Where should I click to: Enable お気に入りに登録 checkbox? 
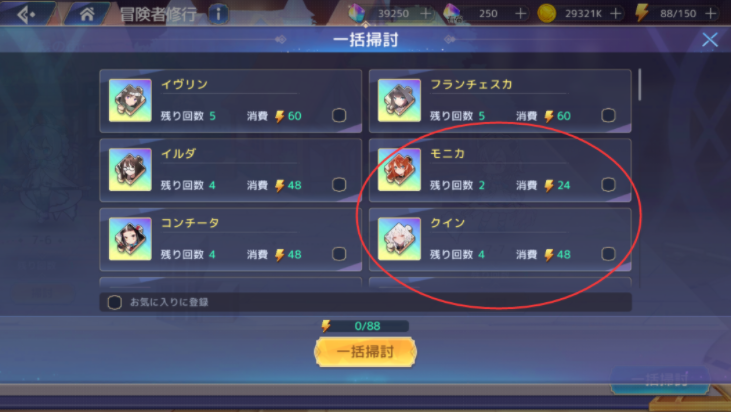pyautogui.click(x=115, y=302)
